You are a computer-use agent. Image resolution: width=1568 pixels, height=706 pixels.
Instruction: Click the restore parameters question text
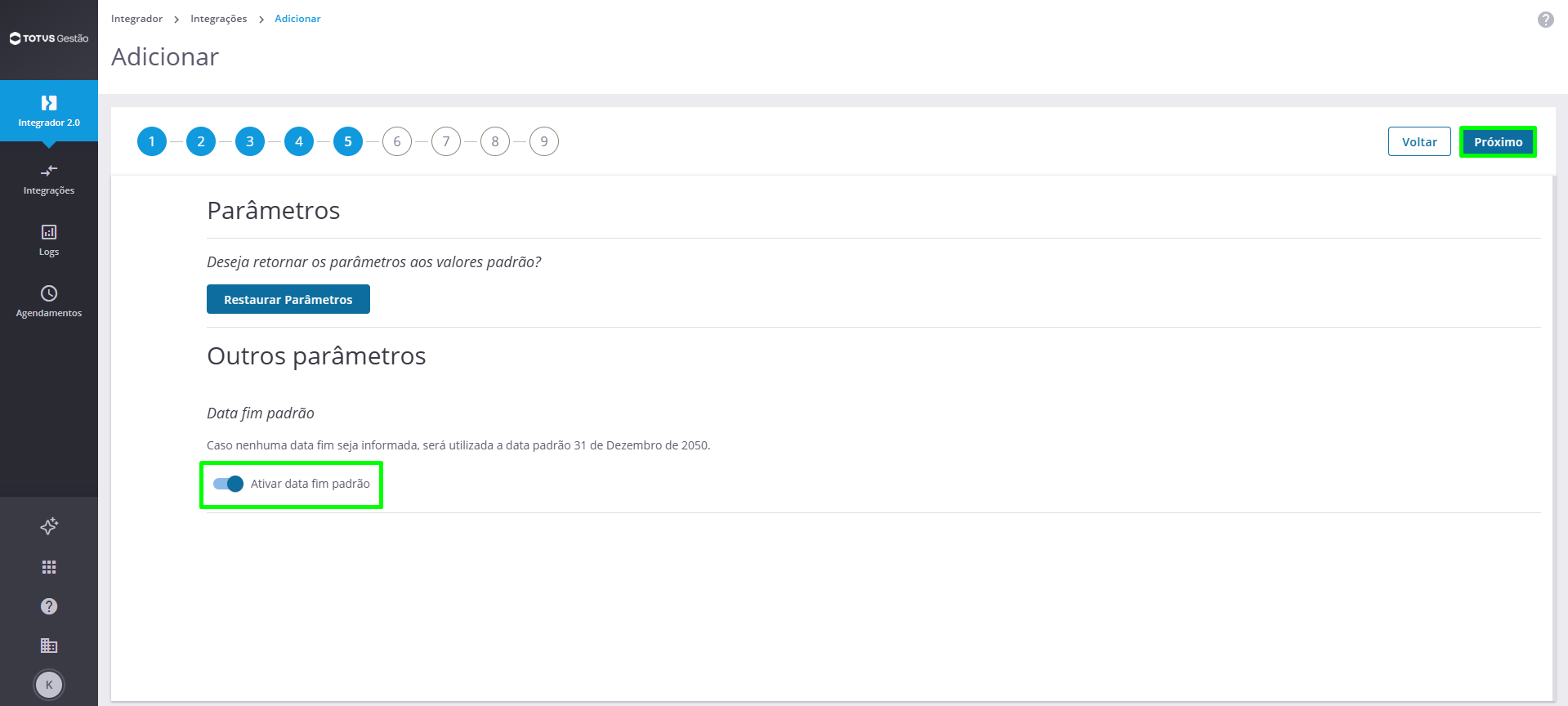[x=374, y=261]
